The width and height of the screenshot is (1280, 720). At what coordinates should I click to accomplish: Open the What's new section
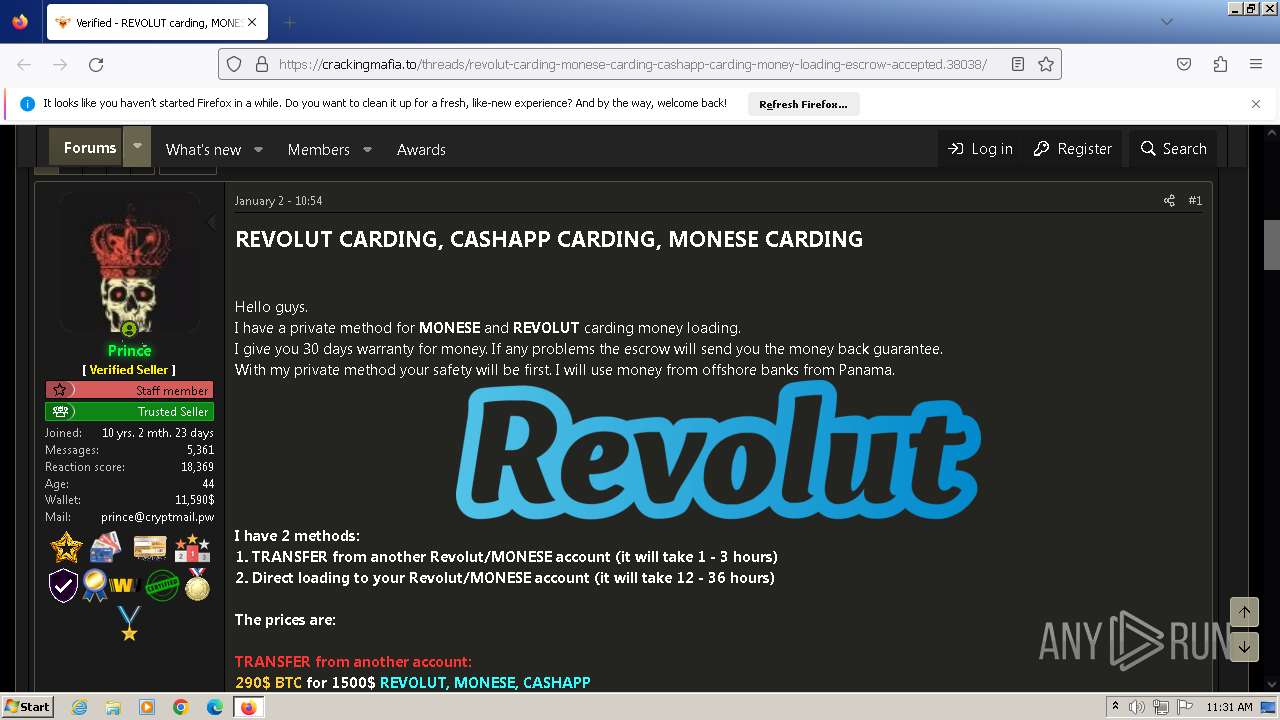pos(203,149)
